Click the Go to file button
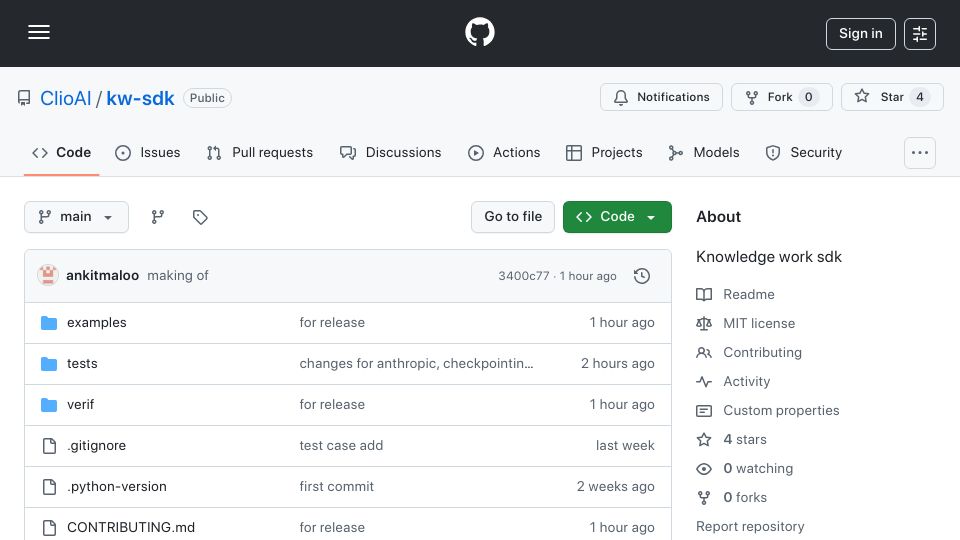960x540 pixels. coord(513,217)
